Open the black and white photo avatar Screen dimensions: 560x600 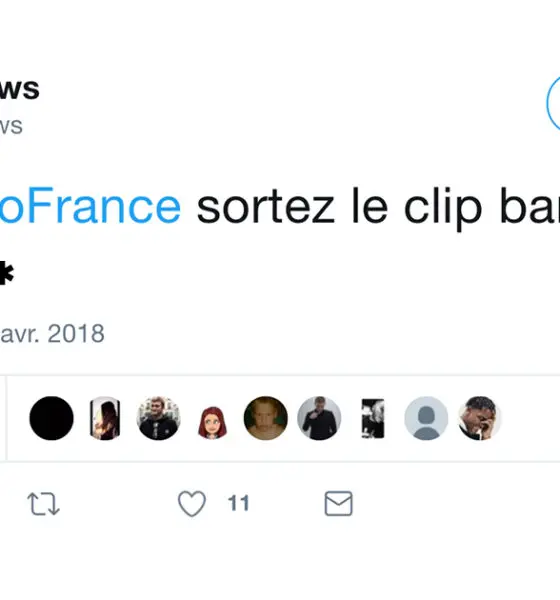[x=373, y=418]
